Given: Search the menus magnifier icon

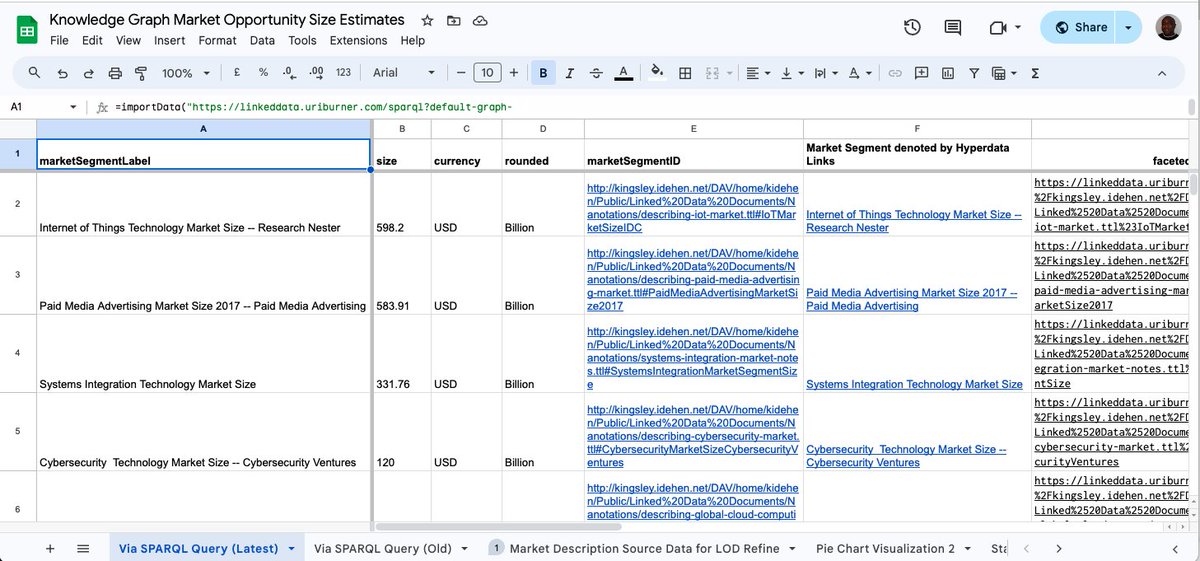Looking at the screenshot, I should point(35,73).
